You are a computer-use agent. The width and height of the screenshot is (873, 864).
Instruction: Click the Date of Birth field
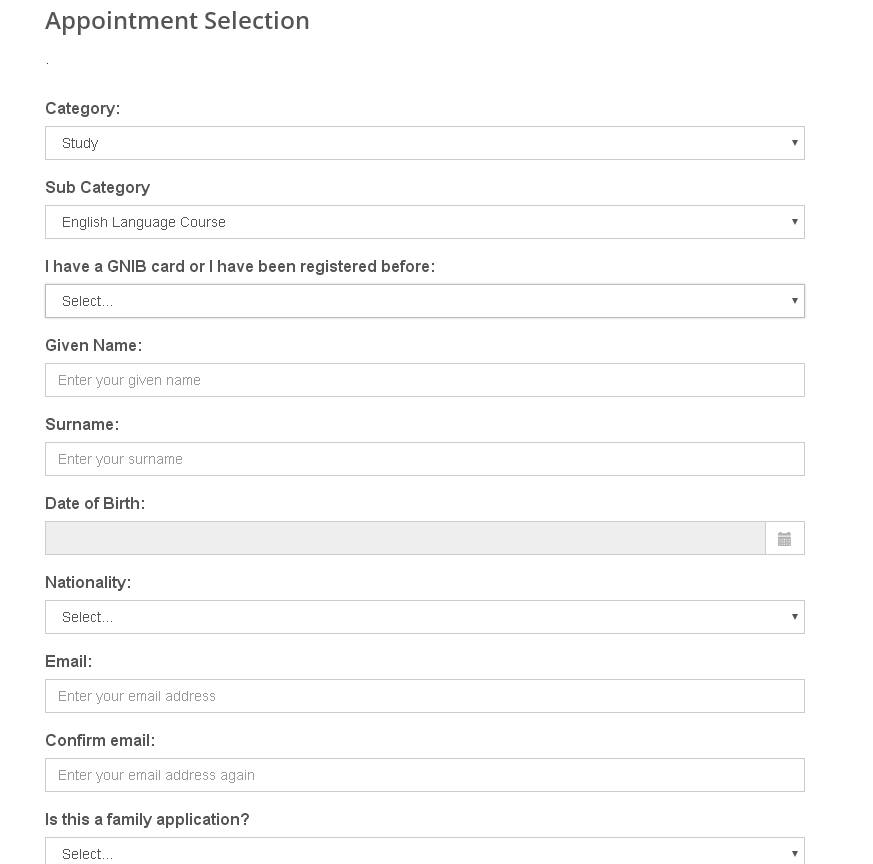click(x=404, y=538)
